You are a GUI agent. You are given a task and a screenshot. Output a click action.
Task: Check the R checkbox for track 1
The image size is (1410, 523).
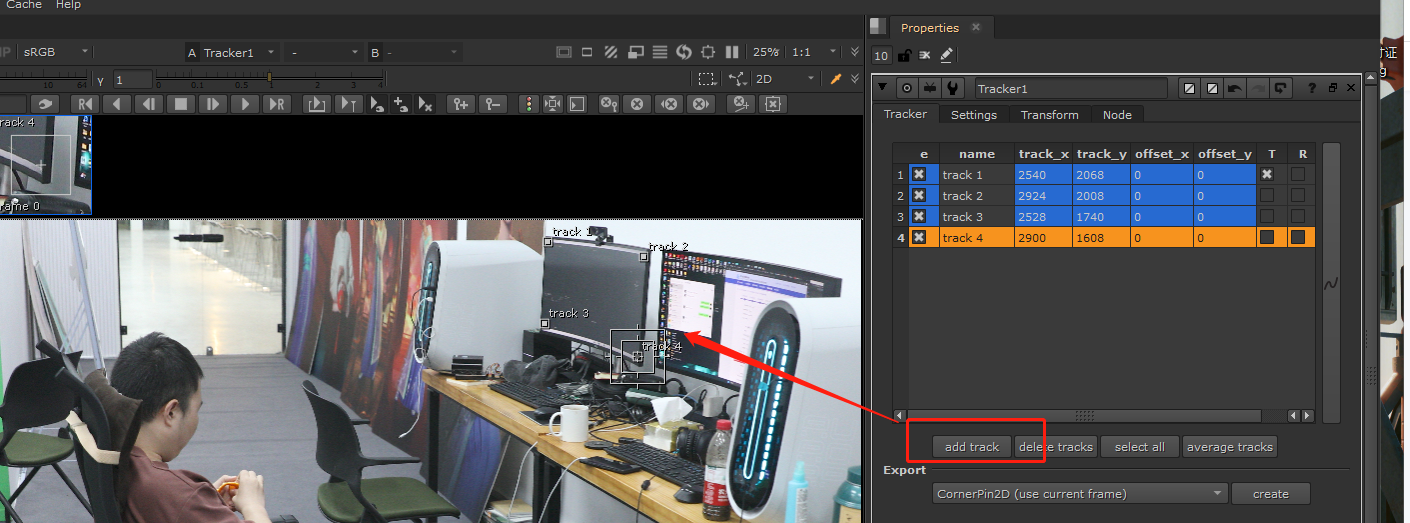(x=1298, y=175)
